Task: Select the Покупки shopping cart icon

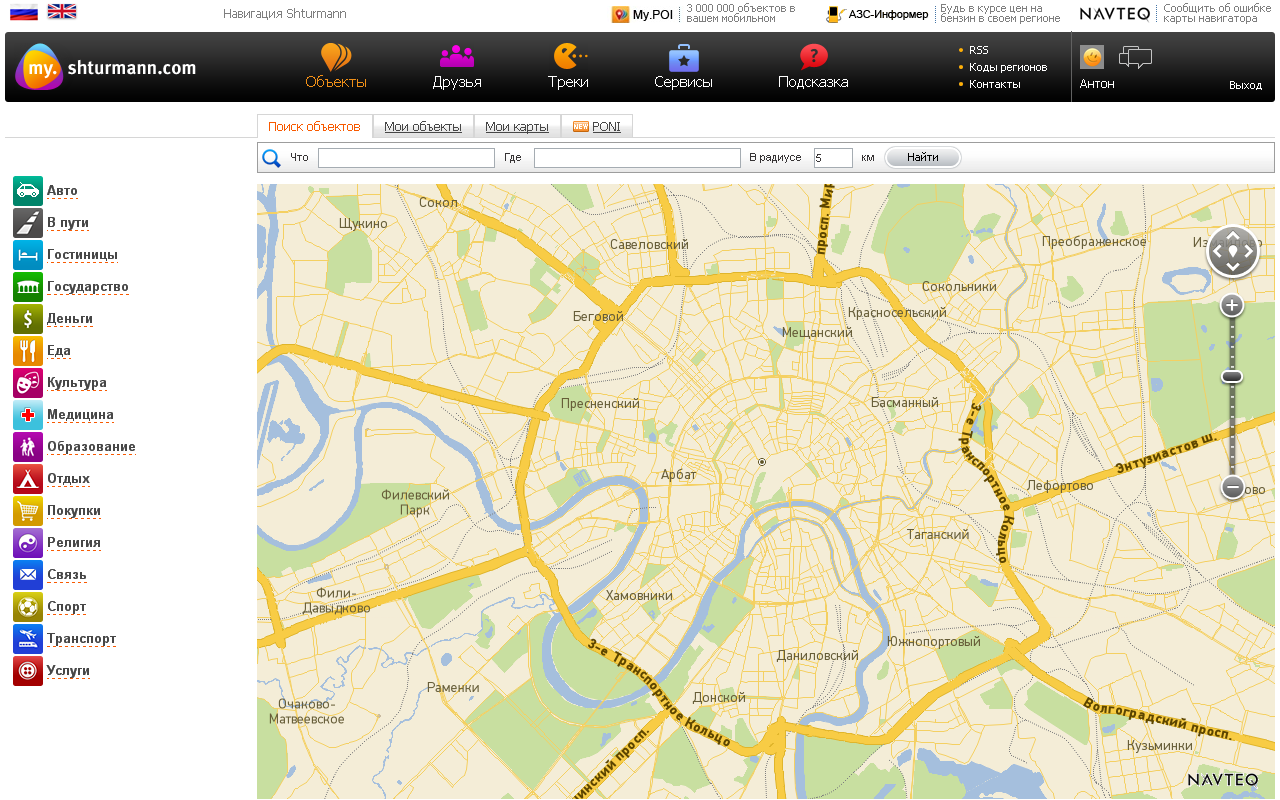Action: [28, 511]
